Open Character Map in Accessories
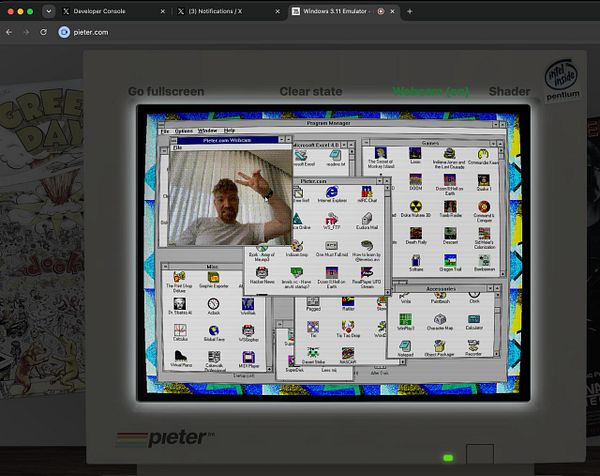The width and height of the screenshot is (600, 476). coord(440,322)
